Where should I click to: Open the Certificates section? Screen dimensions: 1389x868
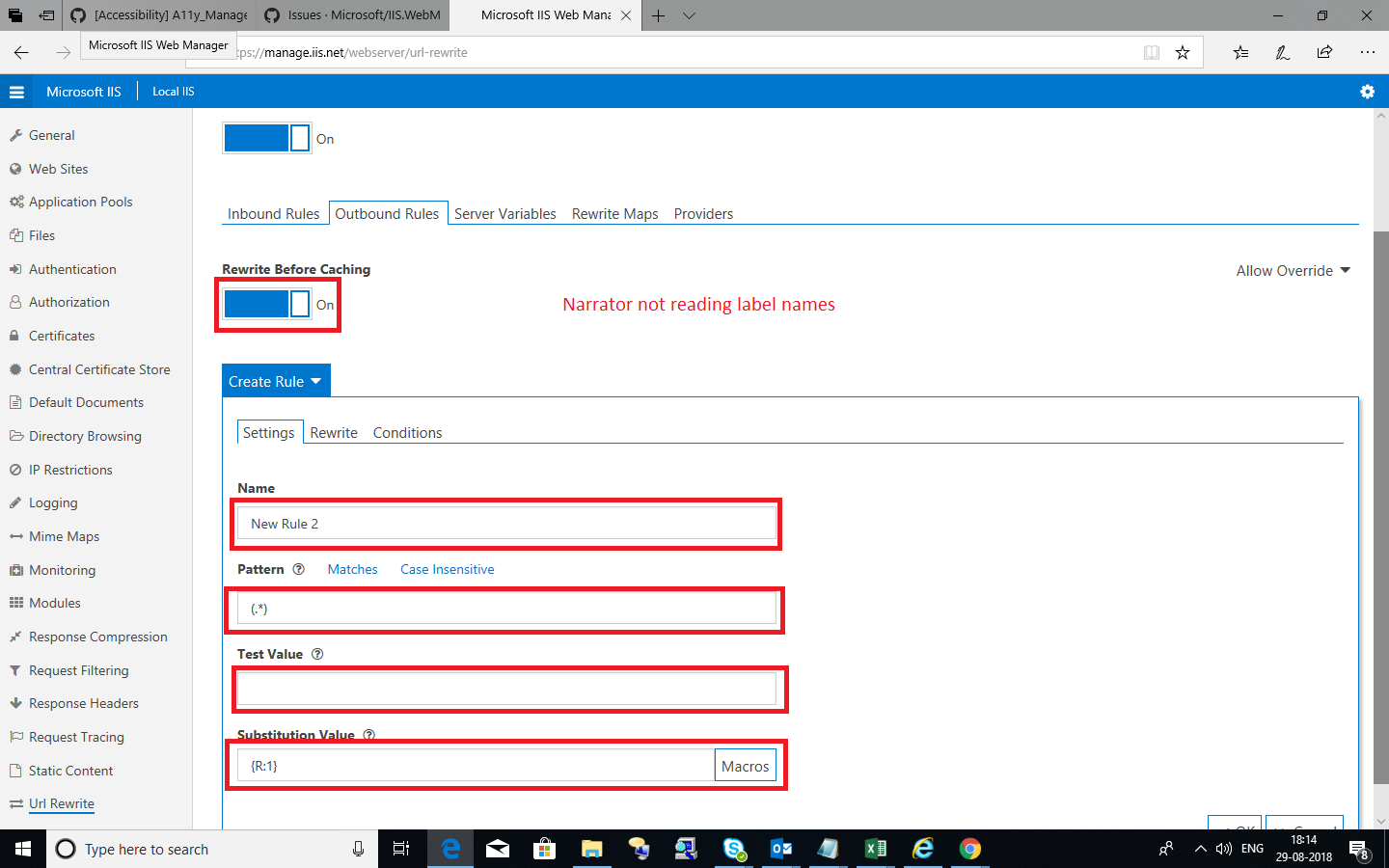[62, 335]
